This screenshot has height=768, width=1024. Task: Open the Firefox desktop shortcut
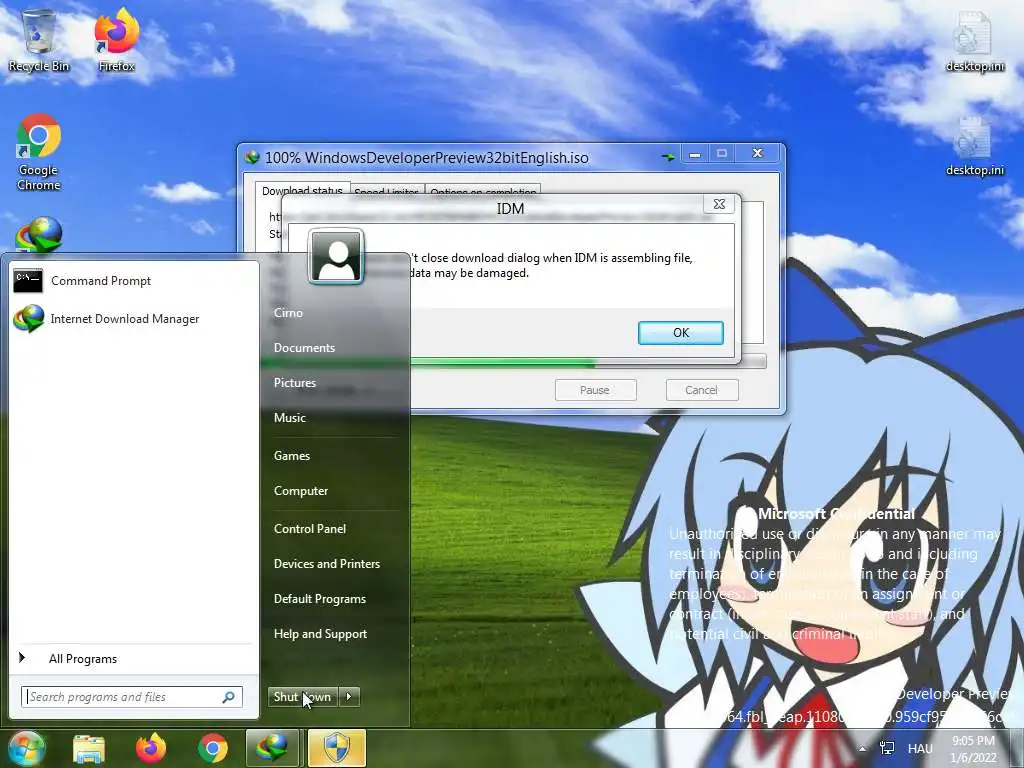pyautogui.click(x=116, y=40)
